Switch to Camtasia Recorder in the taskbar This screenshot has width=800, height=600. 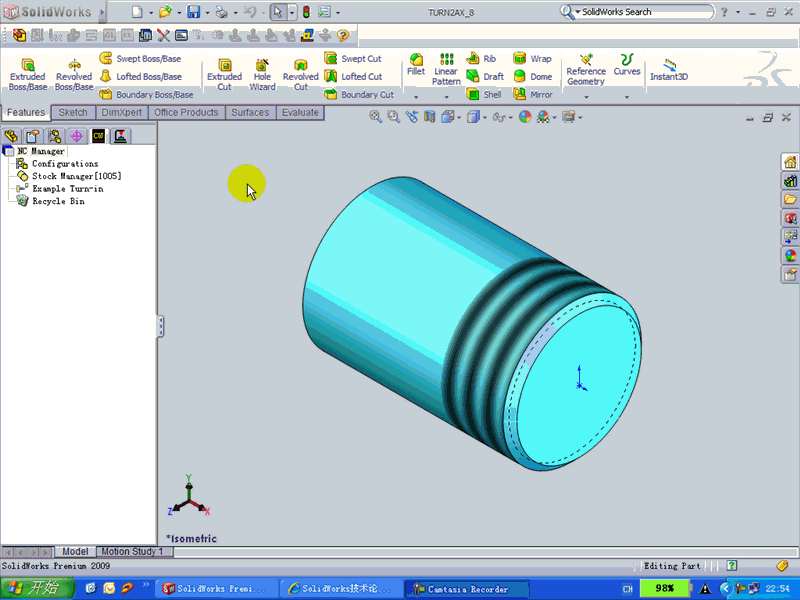click(466, 589)
